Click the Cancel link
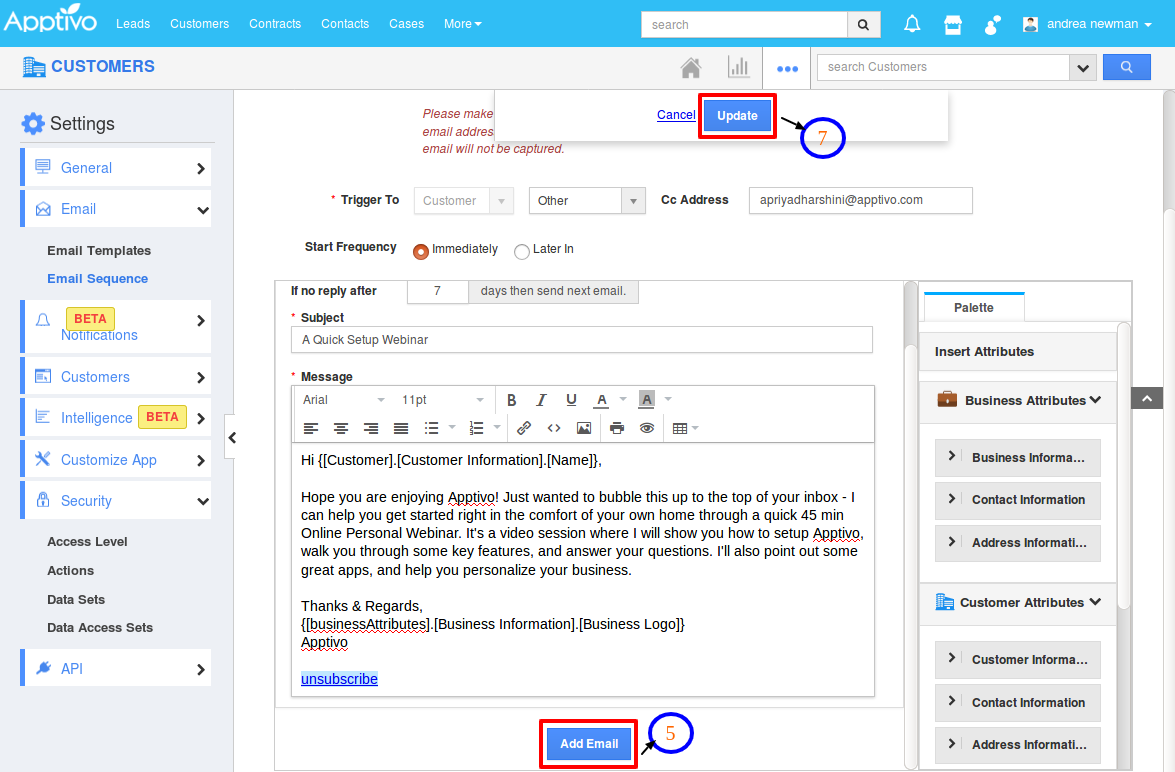 tap(676, 115)
